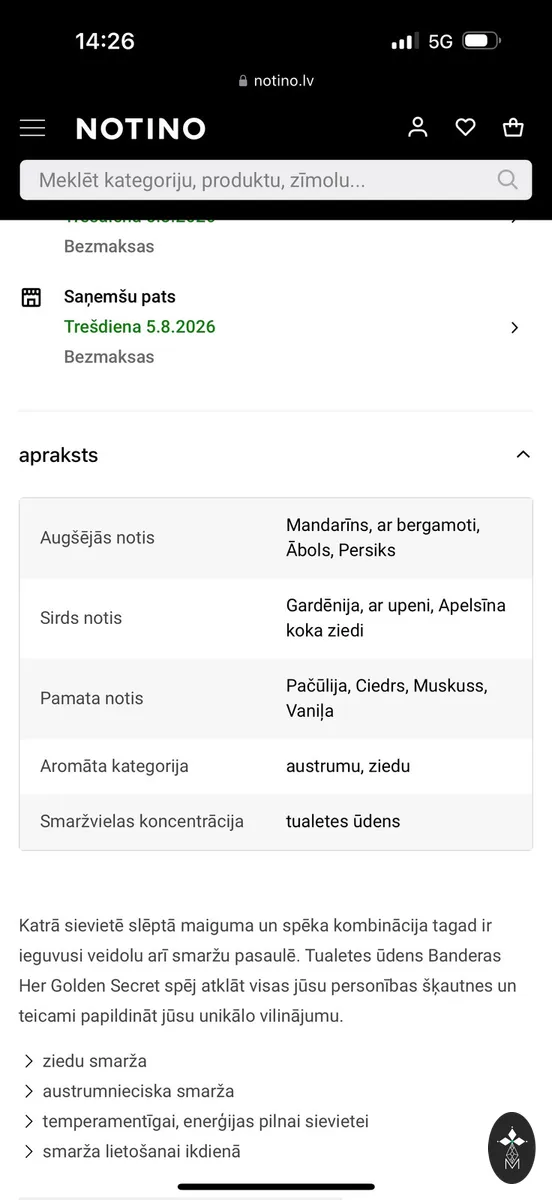
Task: Open the wishlist heart icon
Action: click(x=465, y=127)
